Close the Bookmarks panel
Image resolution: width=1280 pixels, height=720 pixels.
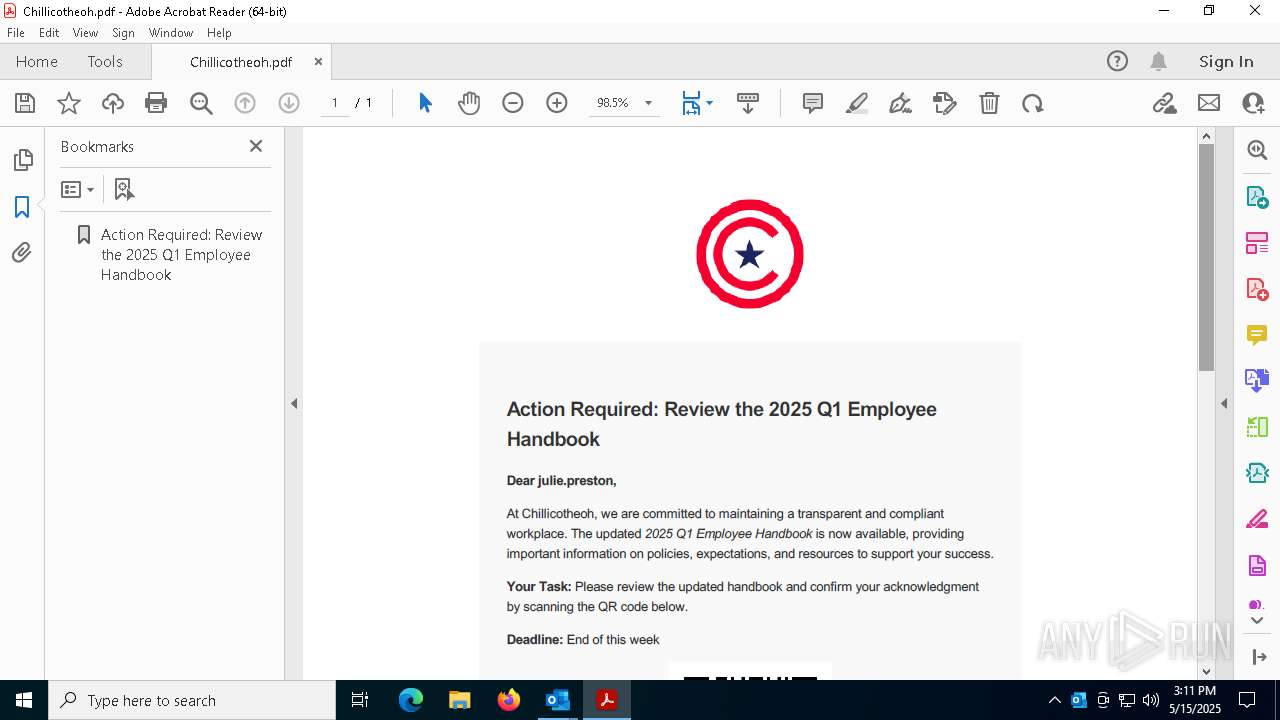click(256, 146)
